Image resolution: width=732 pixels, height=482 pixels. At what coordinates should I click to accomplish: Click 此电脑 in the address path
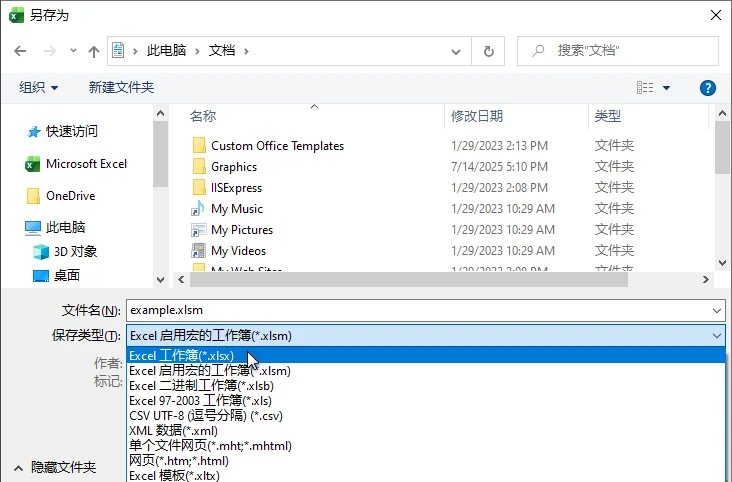[x=167, y=50]
